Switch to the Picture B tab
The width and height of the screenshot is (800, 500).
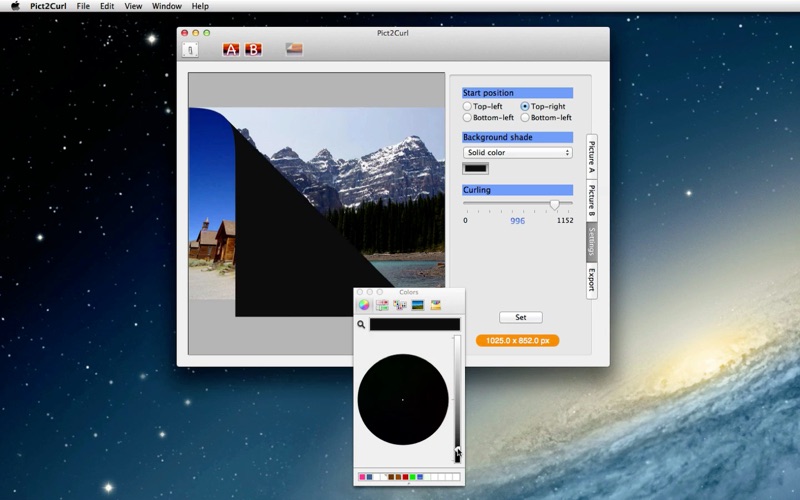pos(592,201)
